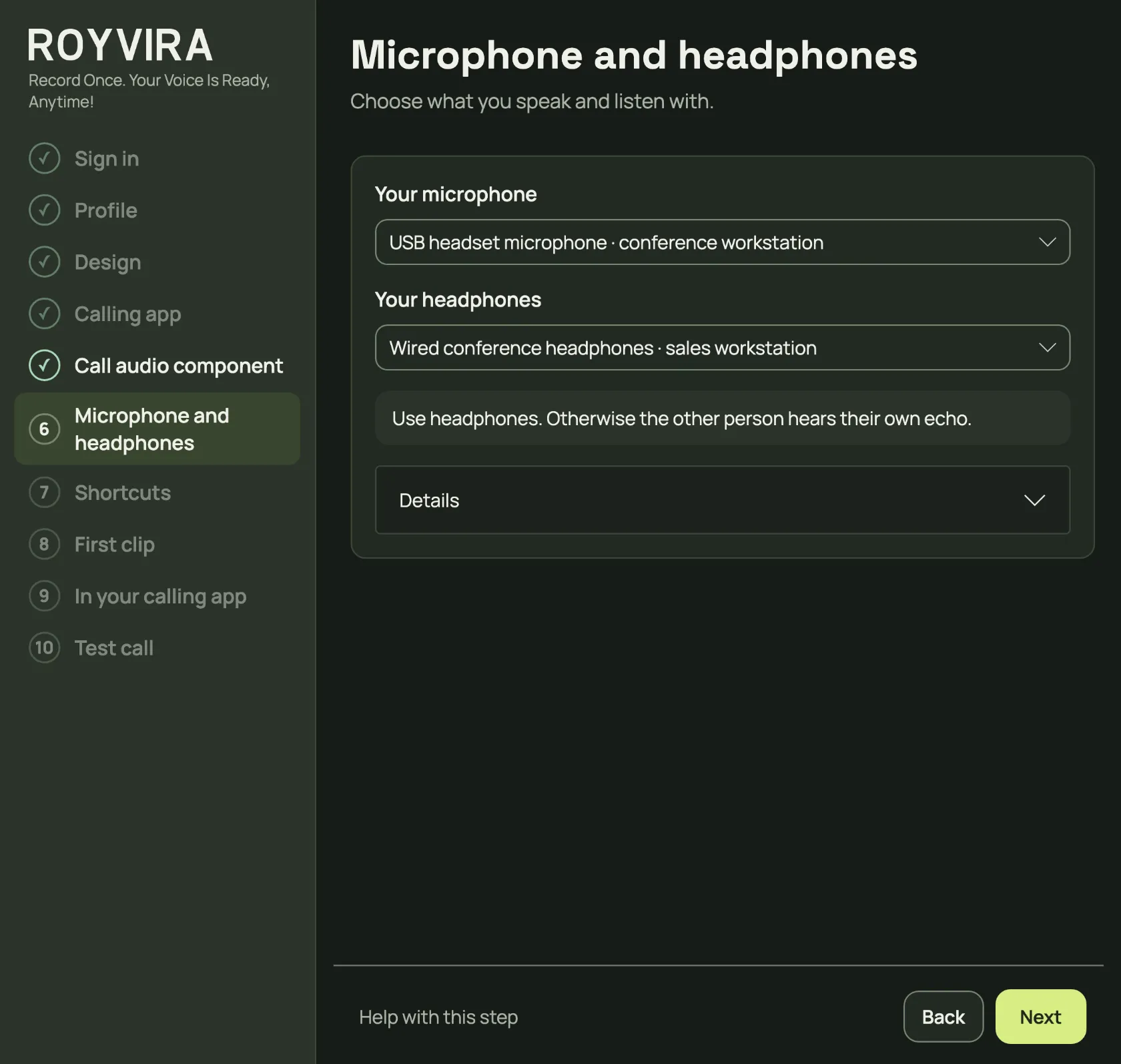The height and width of the screenshot is (1064, 1121).
Task: Click the 'Choose what you speak and listen with' subtitle
Action: tap(532, 101)
